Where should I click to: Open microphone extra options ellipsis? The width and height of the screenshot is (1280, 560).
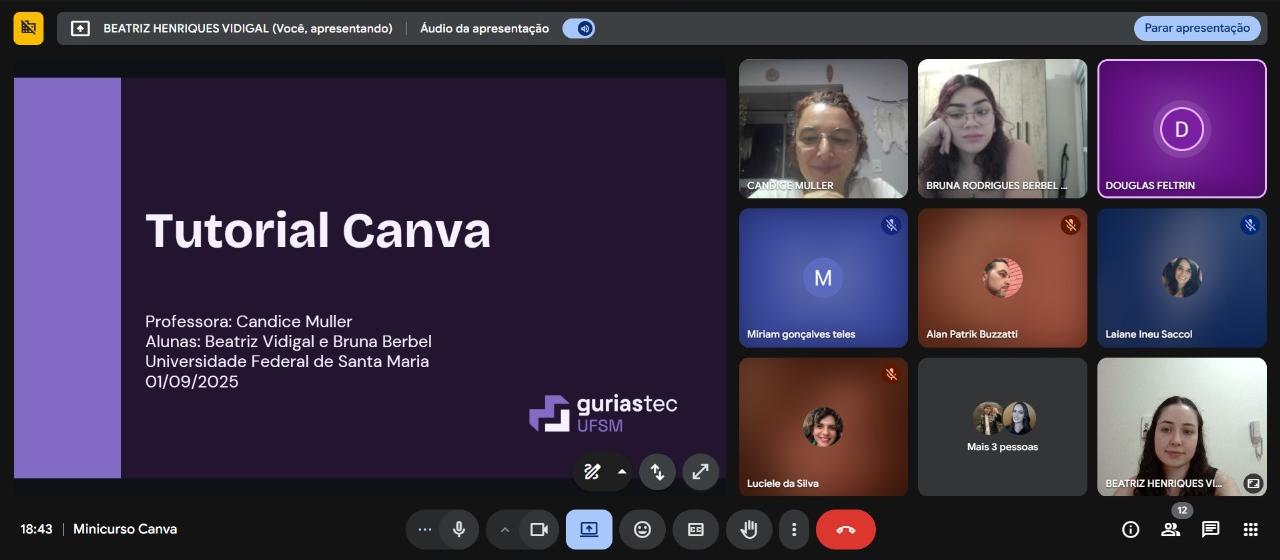425,529
